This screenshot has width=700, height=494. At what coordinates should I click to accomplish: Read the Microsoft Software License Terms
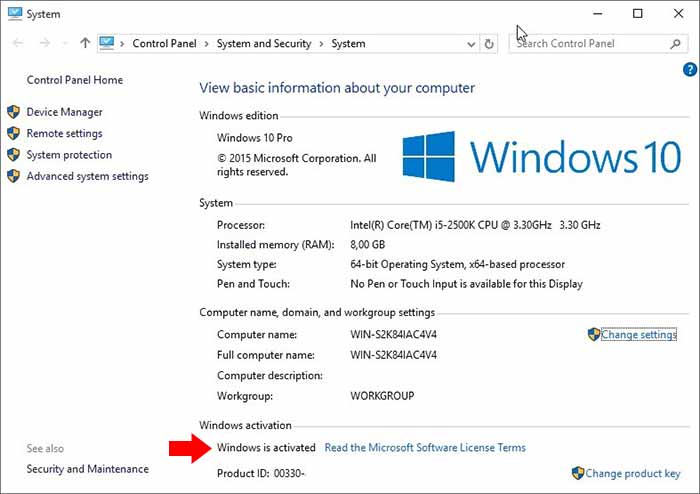pos(425,448)
